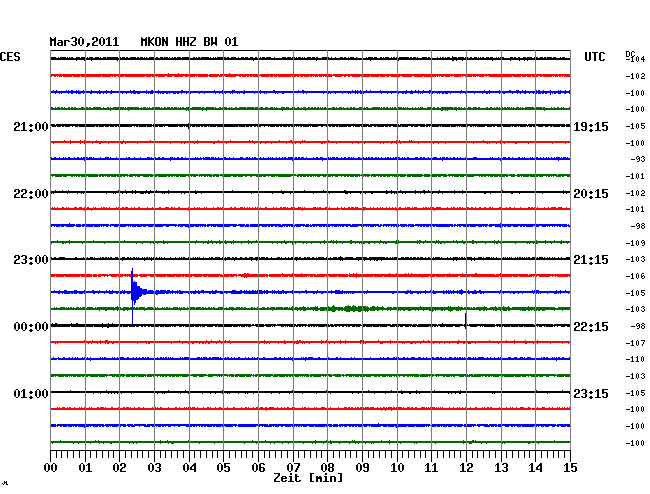Screen dimensions: 650x494
Task: Click the x-axis minute label 15
Action: pyautogui.click(x=570, y=468)
